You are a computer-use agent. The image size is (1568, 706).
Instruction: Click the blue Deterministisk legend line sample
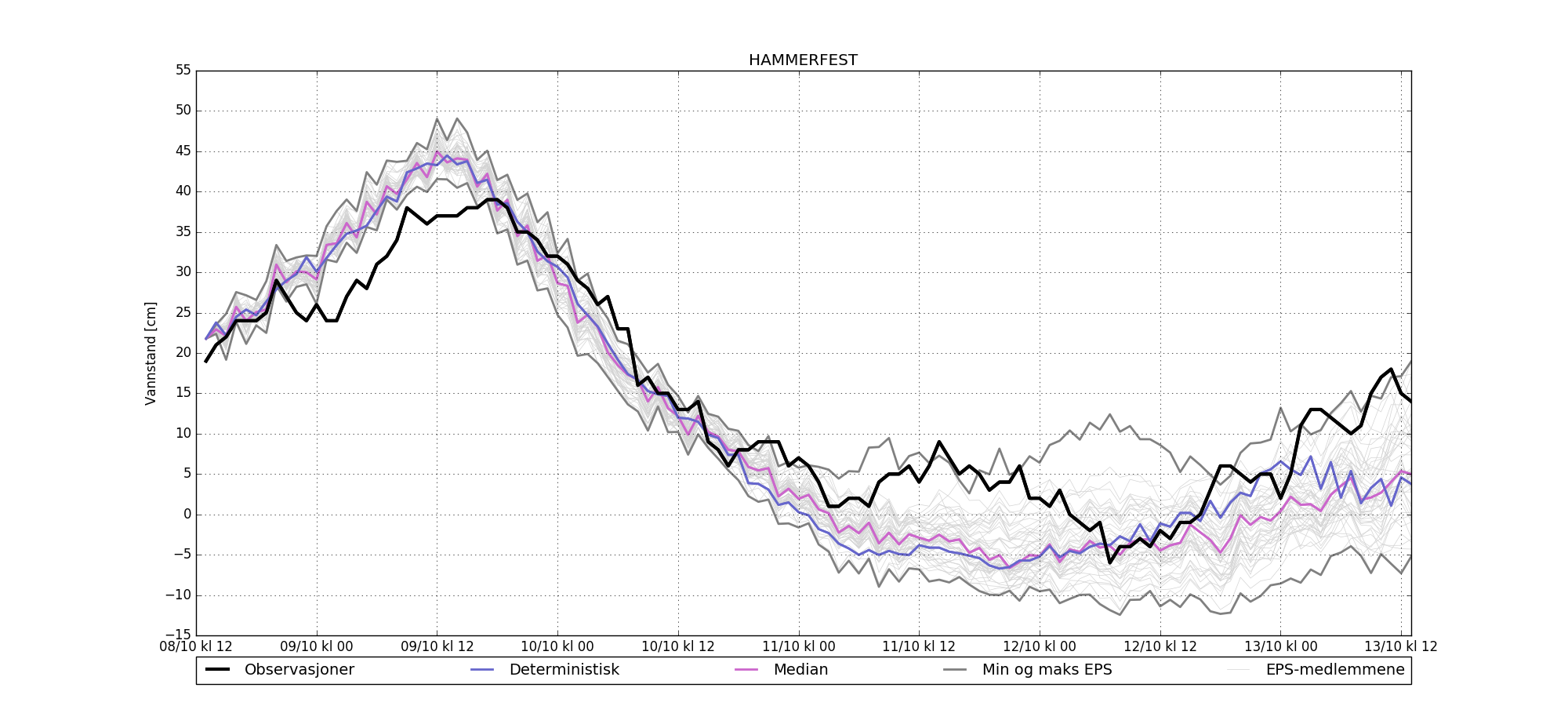tap(482, 670)
